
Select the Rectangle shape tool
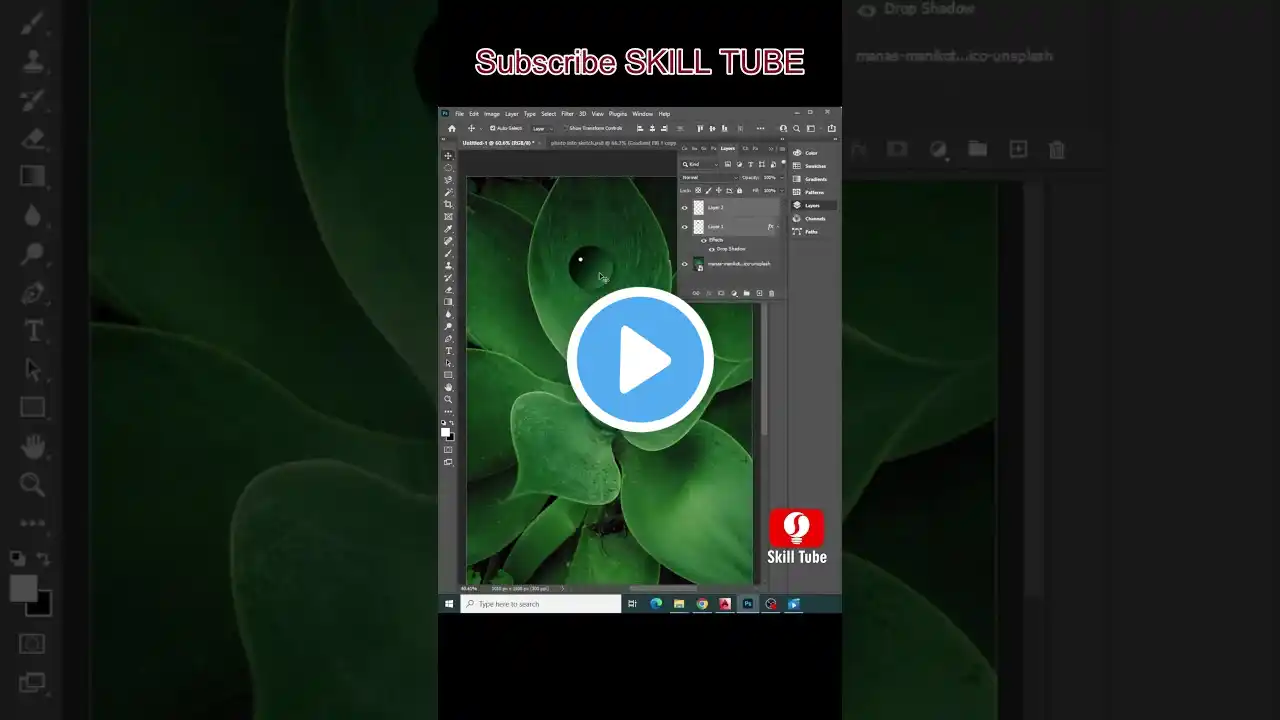click(x=448, y=375)
